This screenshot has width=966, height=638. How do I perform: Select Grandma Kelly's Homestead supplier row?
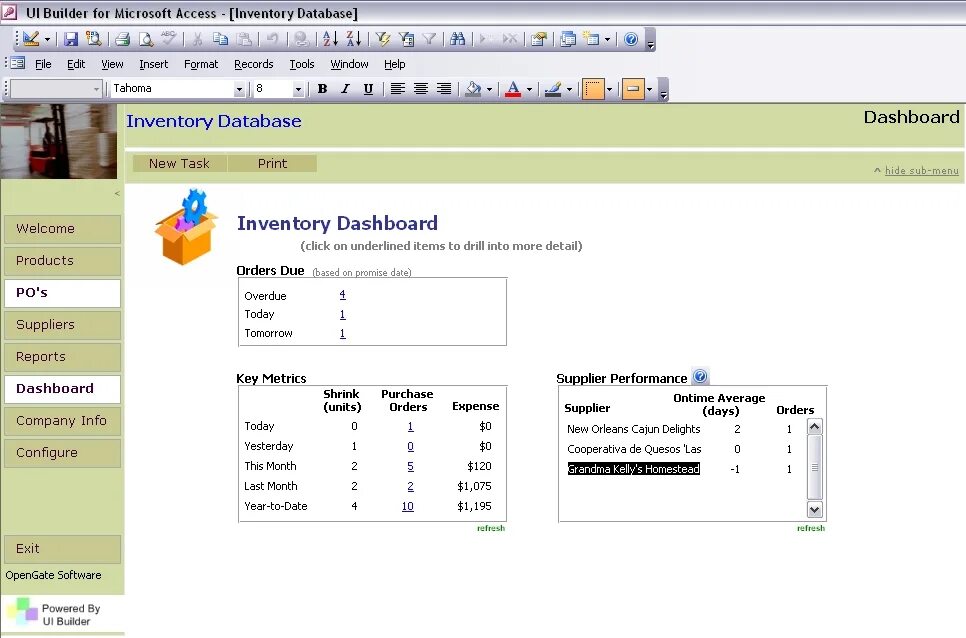(633, 469)
